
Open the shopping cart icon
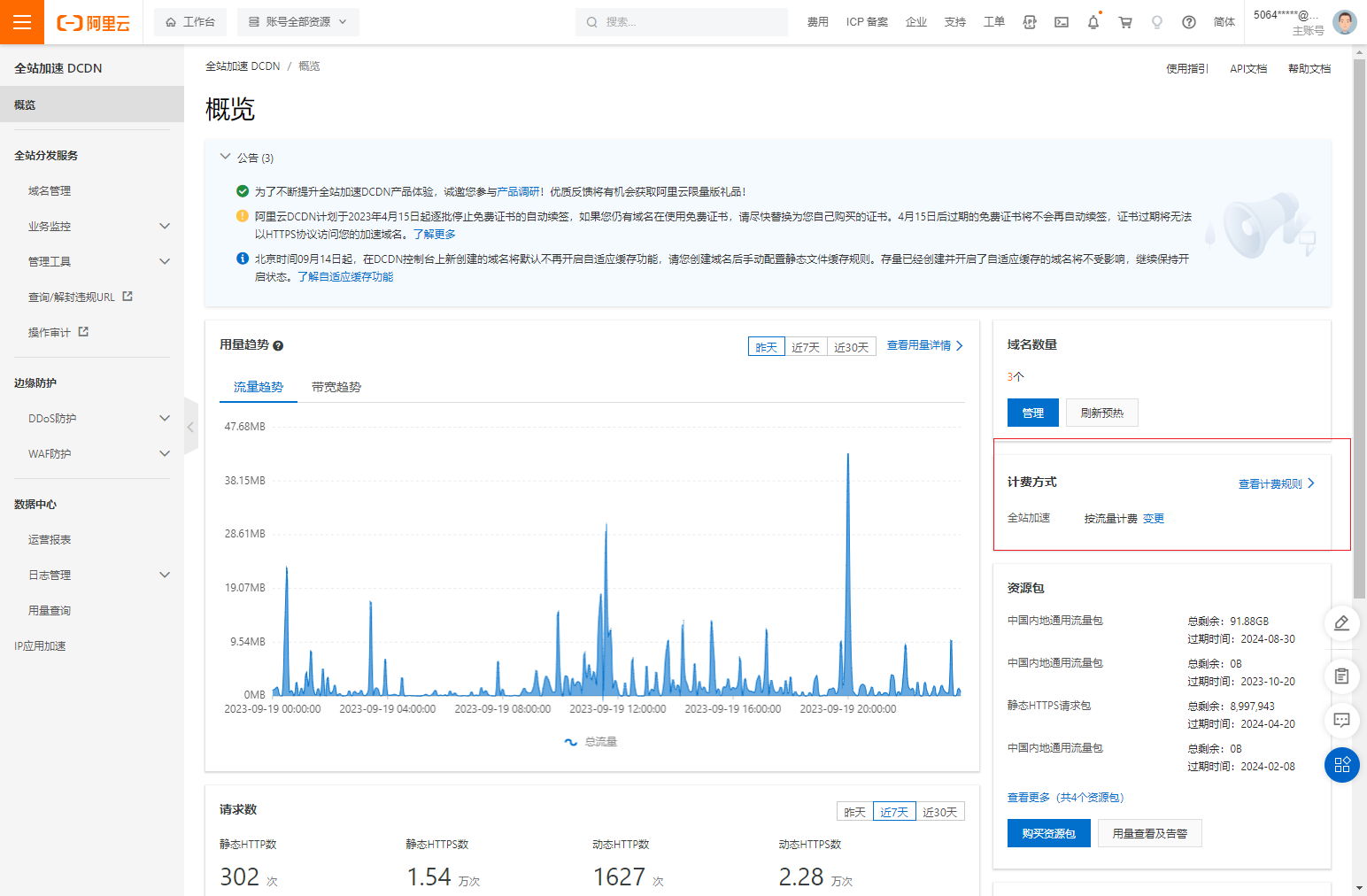1125,22
